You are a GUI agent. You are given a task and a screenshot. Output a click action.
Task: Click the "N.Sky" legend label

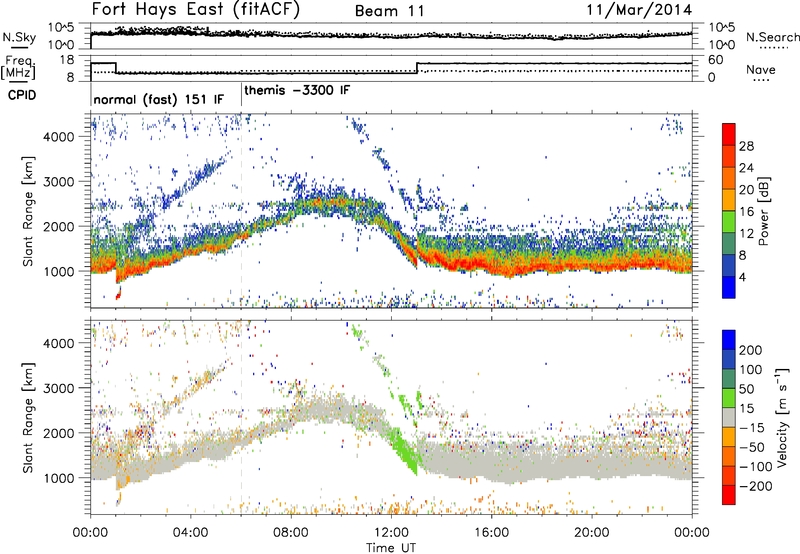tap(19, 37)
